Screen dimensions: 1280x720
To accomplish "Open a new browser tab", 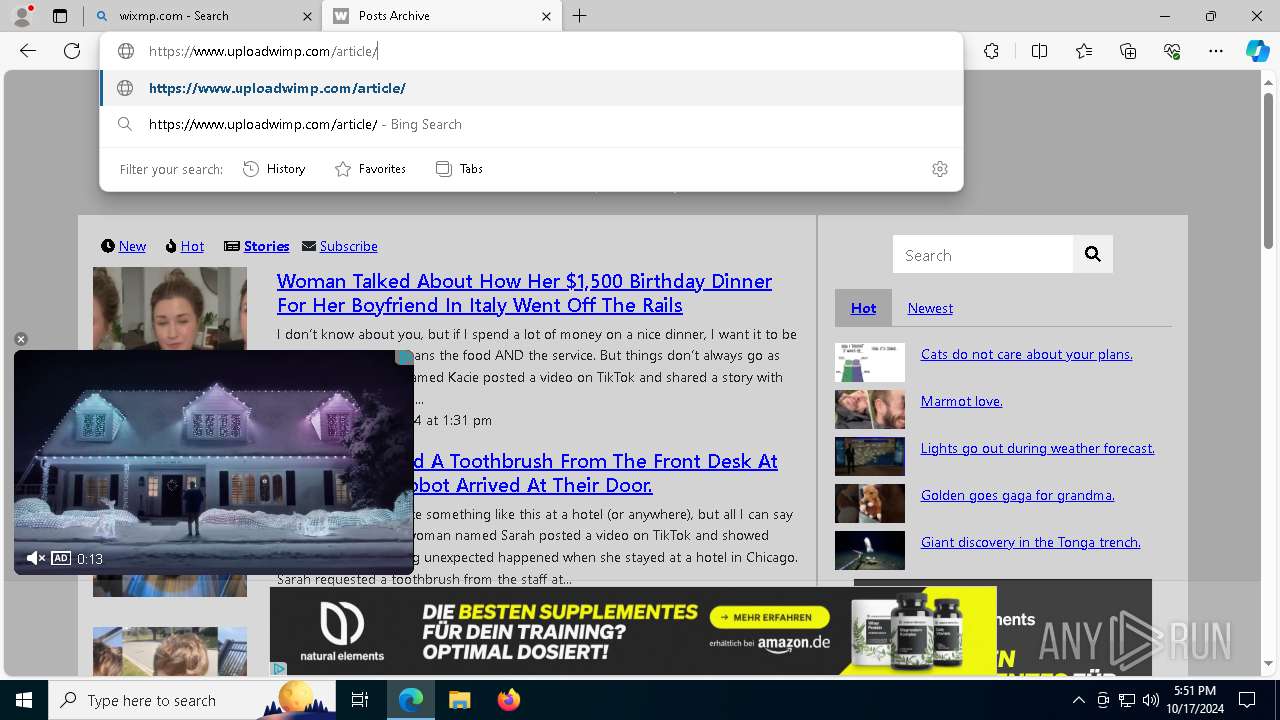I will point(580,16).
